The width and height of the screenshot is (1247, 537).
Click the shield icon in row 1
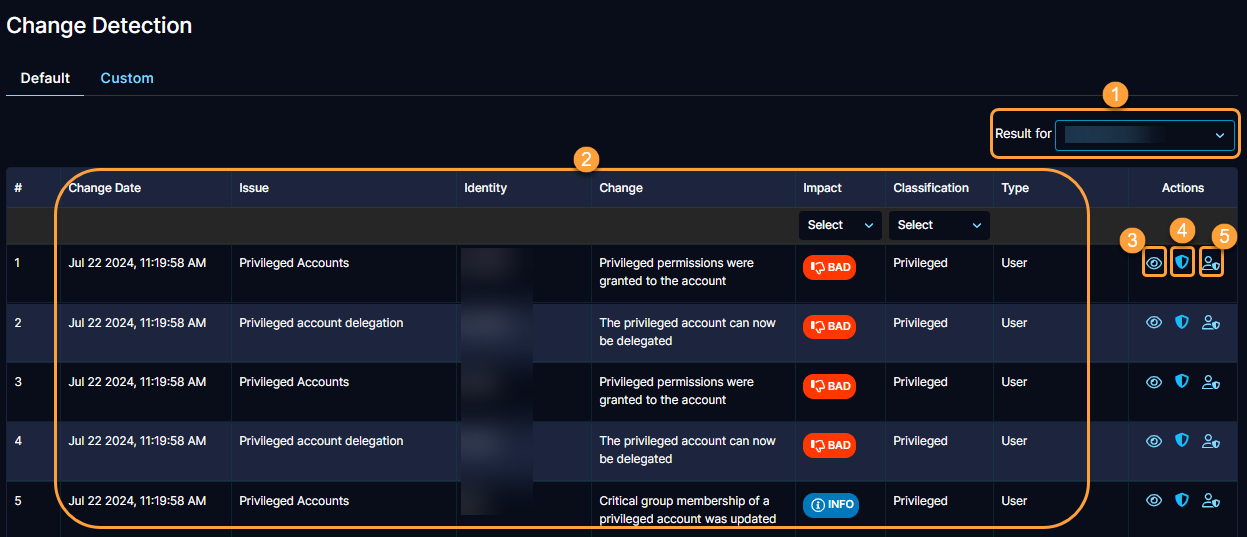[1182, 262]
